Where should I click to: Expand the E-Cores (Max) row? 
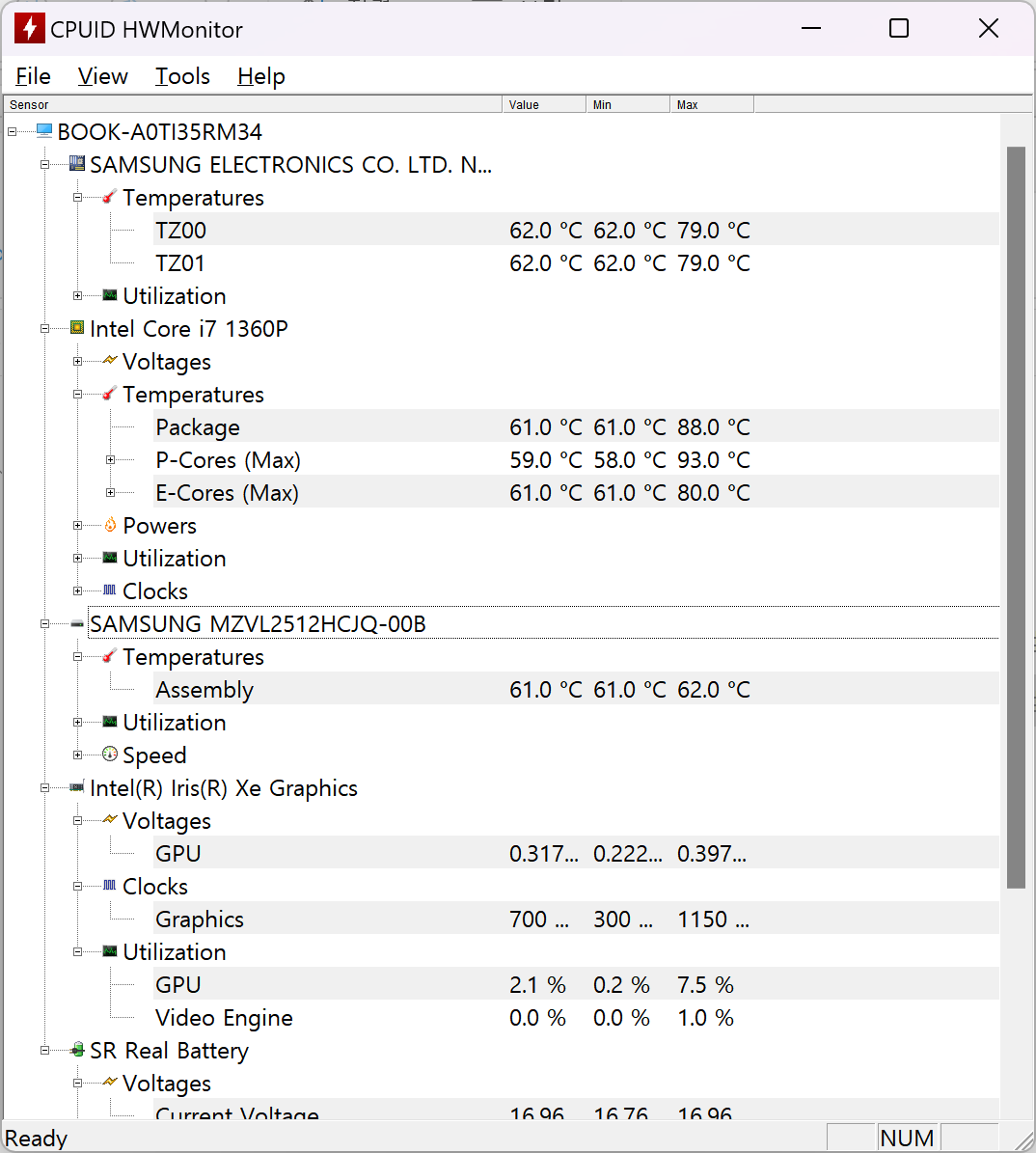tap(110, 493)
